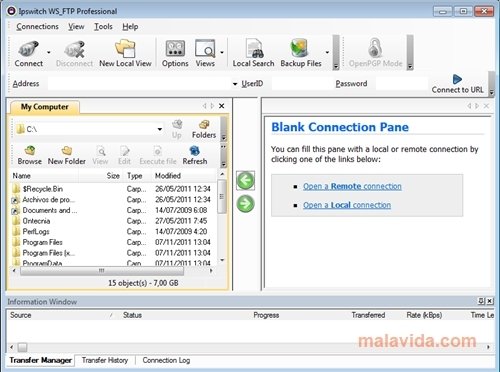
Task: Expand the Backup Files dropdown arrow
Action: (x=327, y=52)
